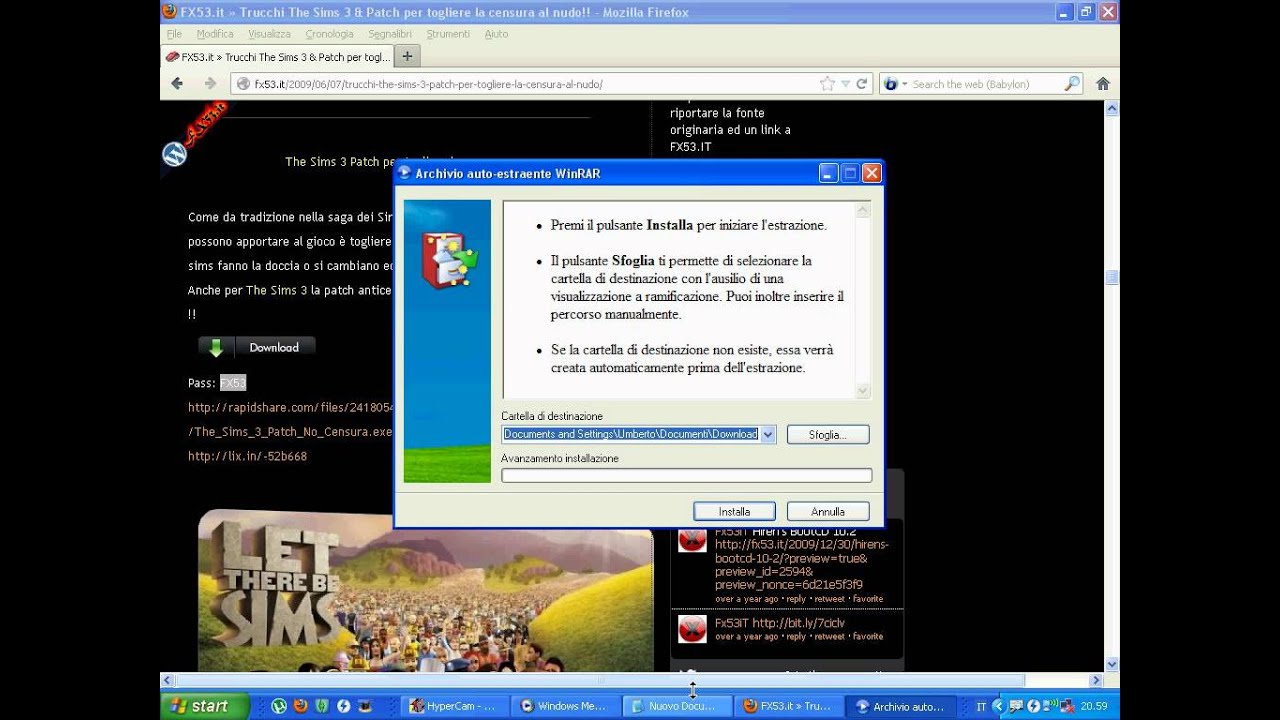Bookmark page with the star icon
1280x720 pixels.
coord(827,84)
